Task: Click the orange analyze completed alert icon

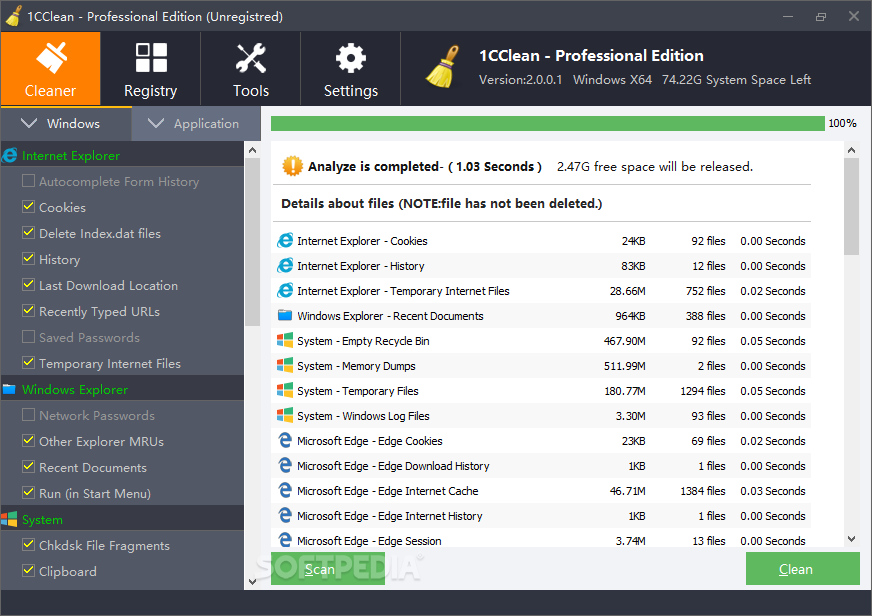Action: coord(293,166)
